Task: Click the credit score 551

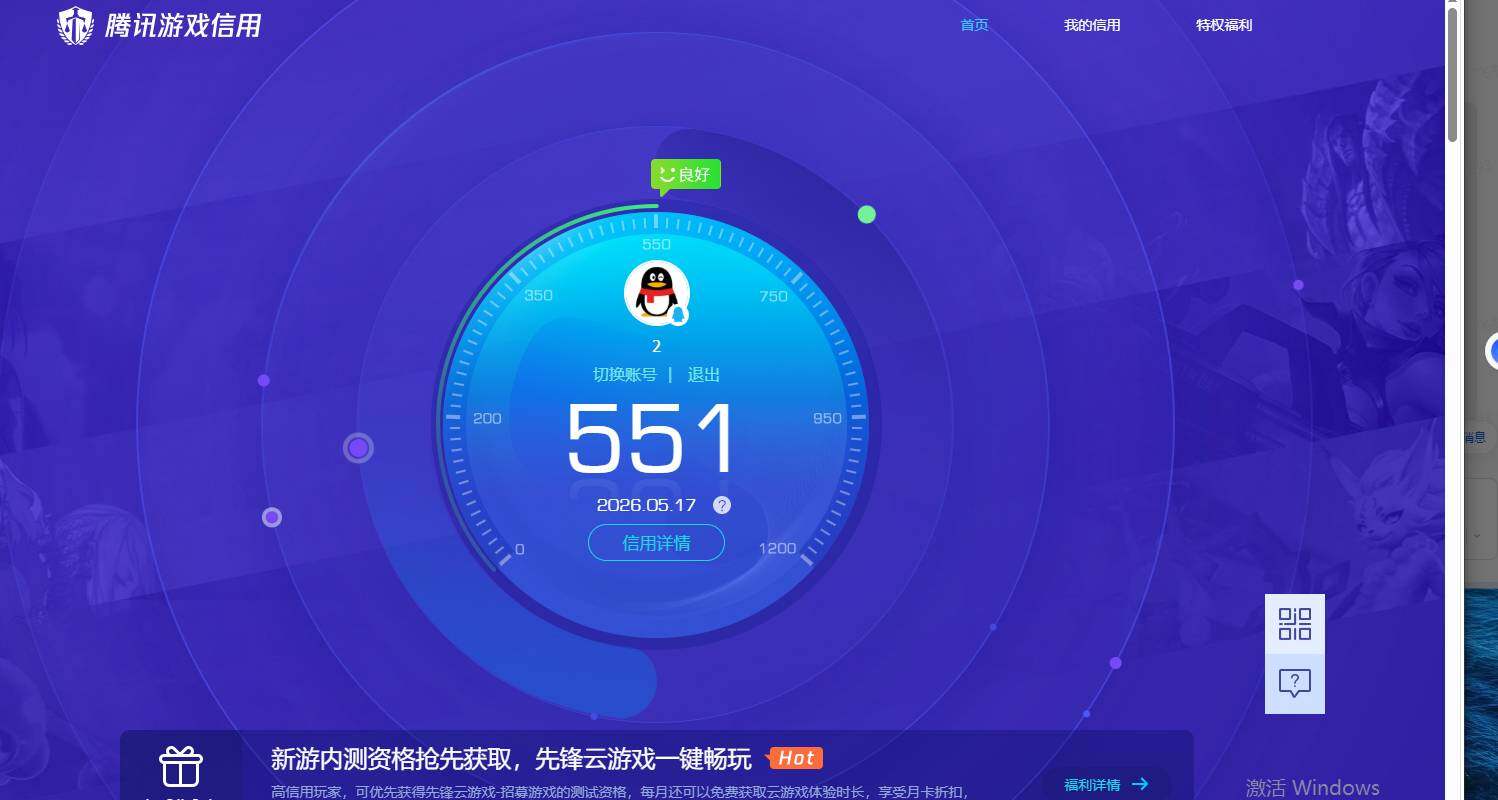Action: point(651,438)
